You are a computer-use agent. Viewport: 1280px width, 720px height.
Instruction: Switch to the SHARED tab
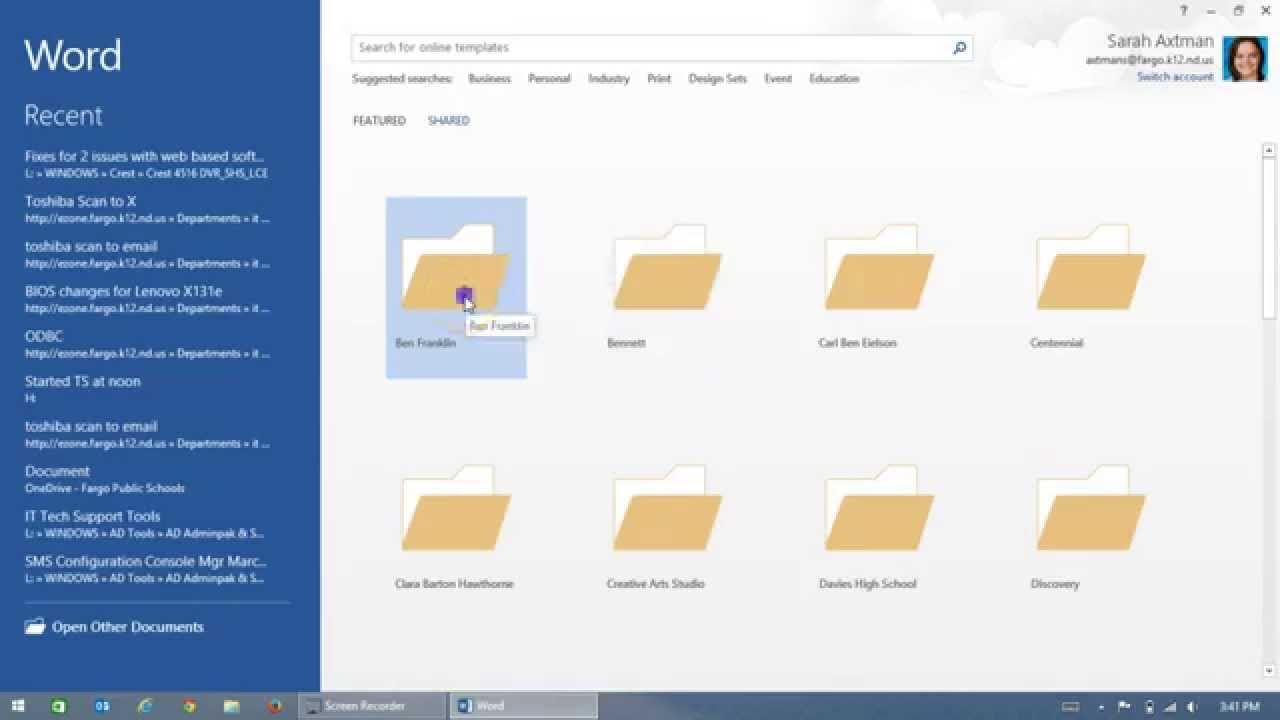448,120
